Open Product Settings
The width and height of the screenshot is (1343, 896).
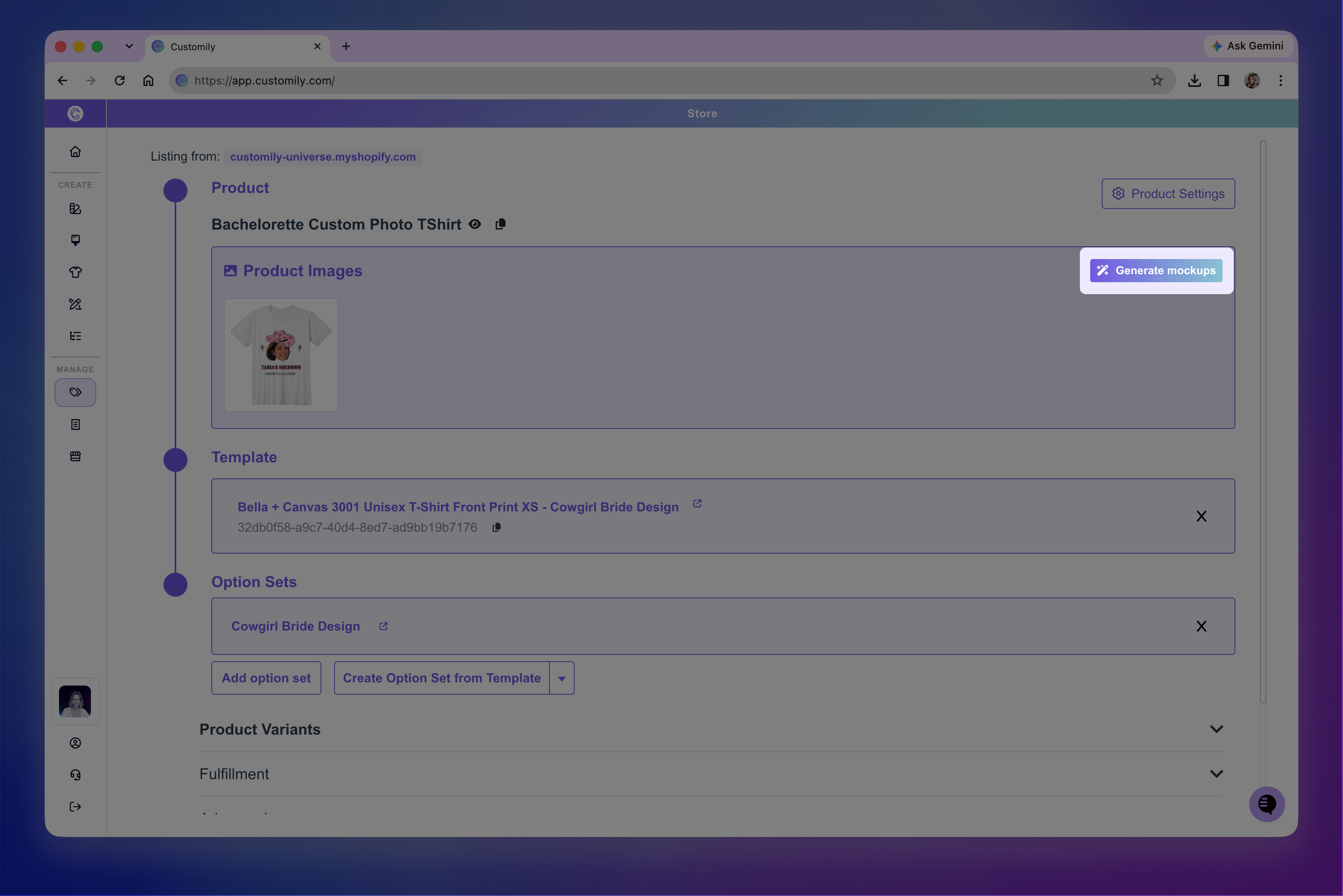(1168, 194)
